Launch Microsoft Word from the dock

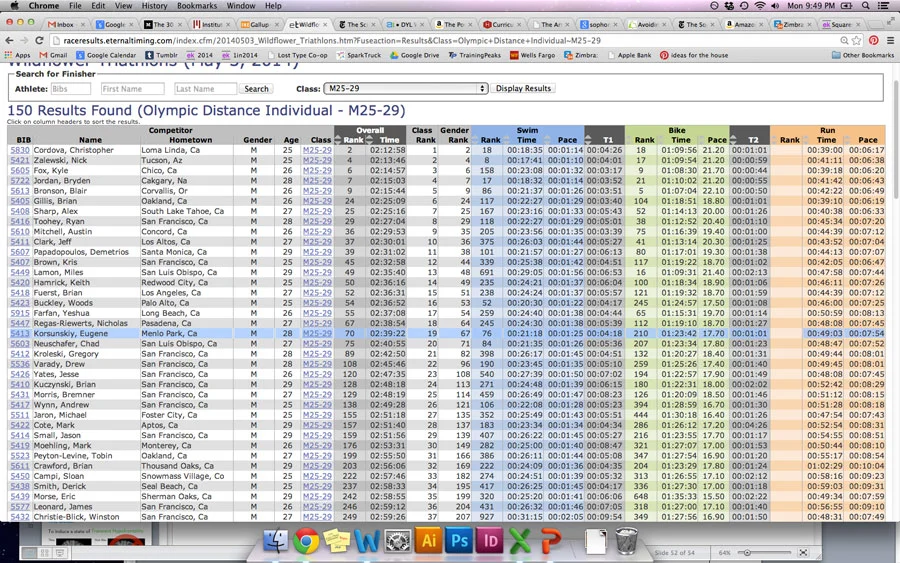tap(367, 541)
